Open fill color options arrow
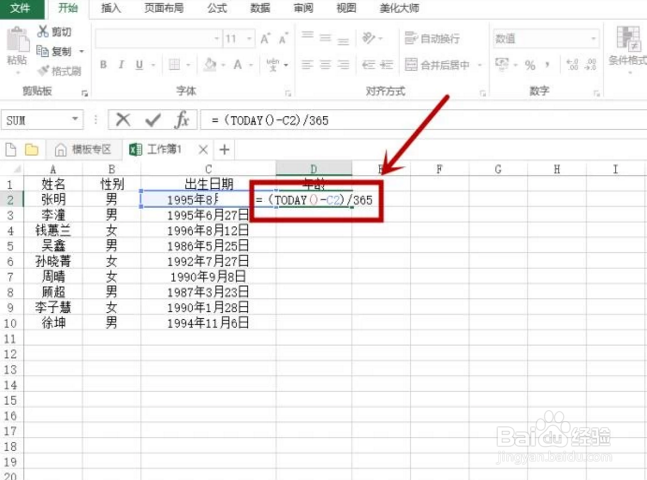647x480 pixels. pyautogui.click(x=223, y=65)
